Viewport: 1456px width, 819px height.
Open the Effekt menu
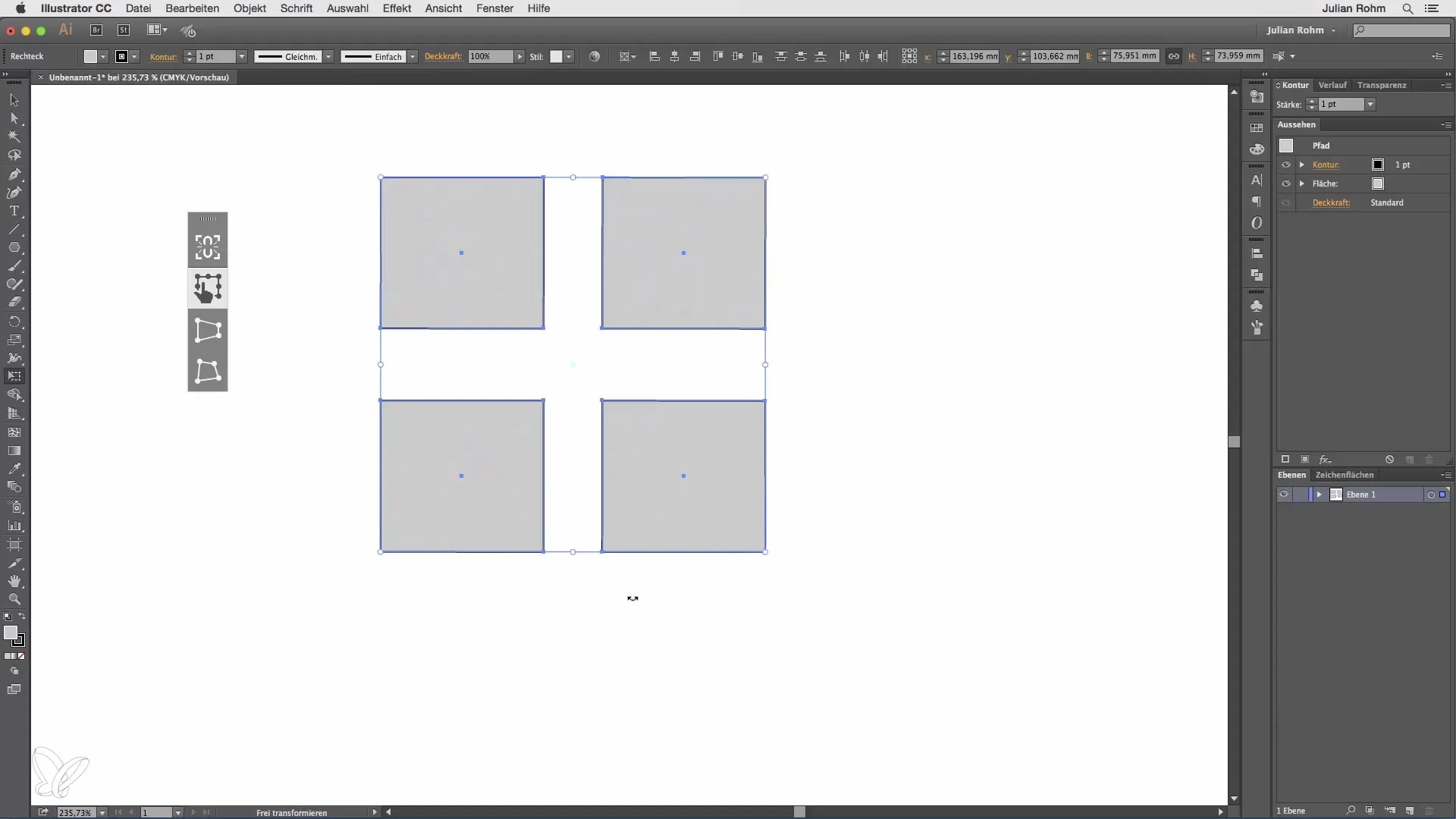point(397,8)
